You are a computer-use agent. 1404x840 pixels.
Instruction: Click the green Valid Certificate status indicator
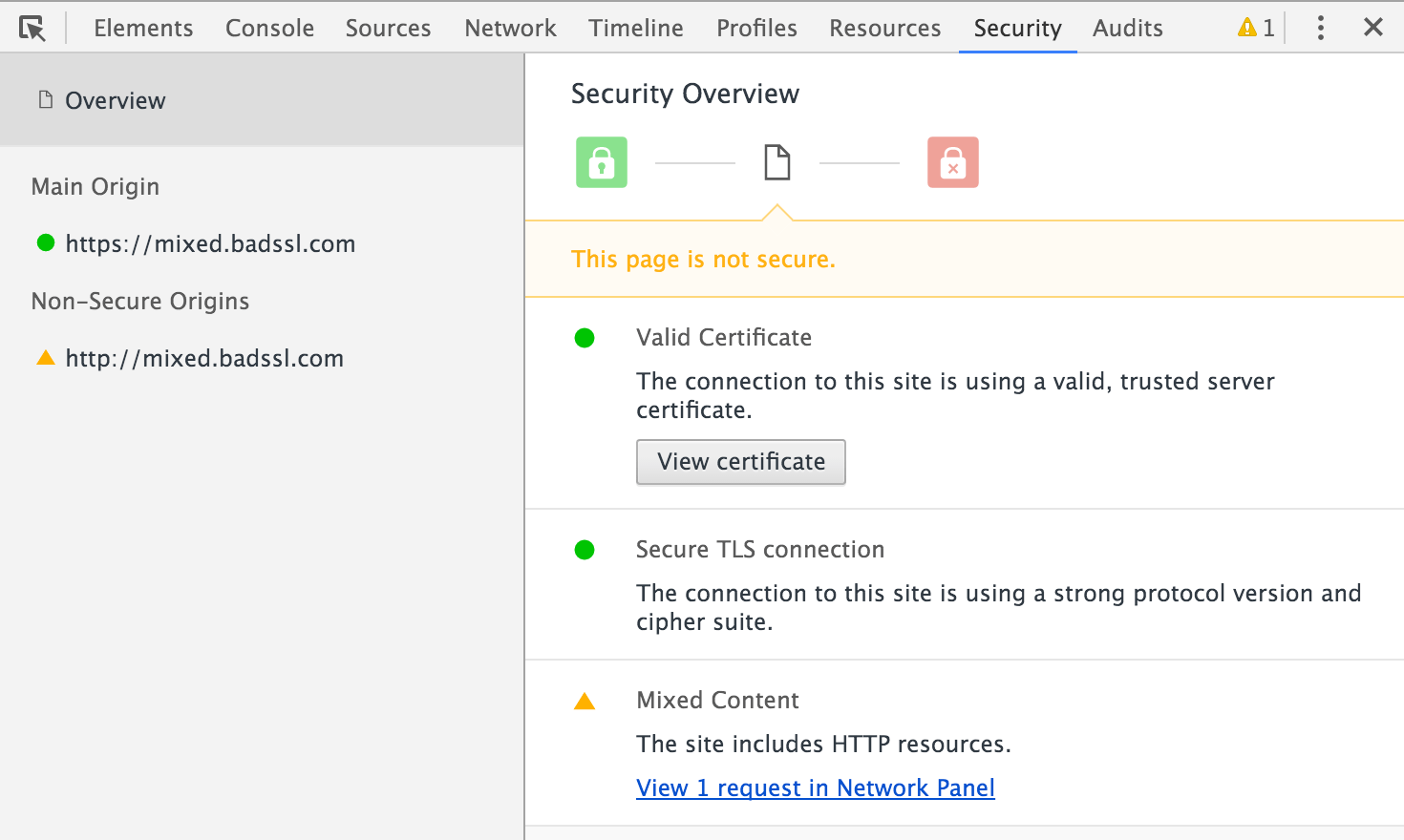tap(584, 337)
